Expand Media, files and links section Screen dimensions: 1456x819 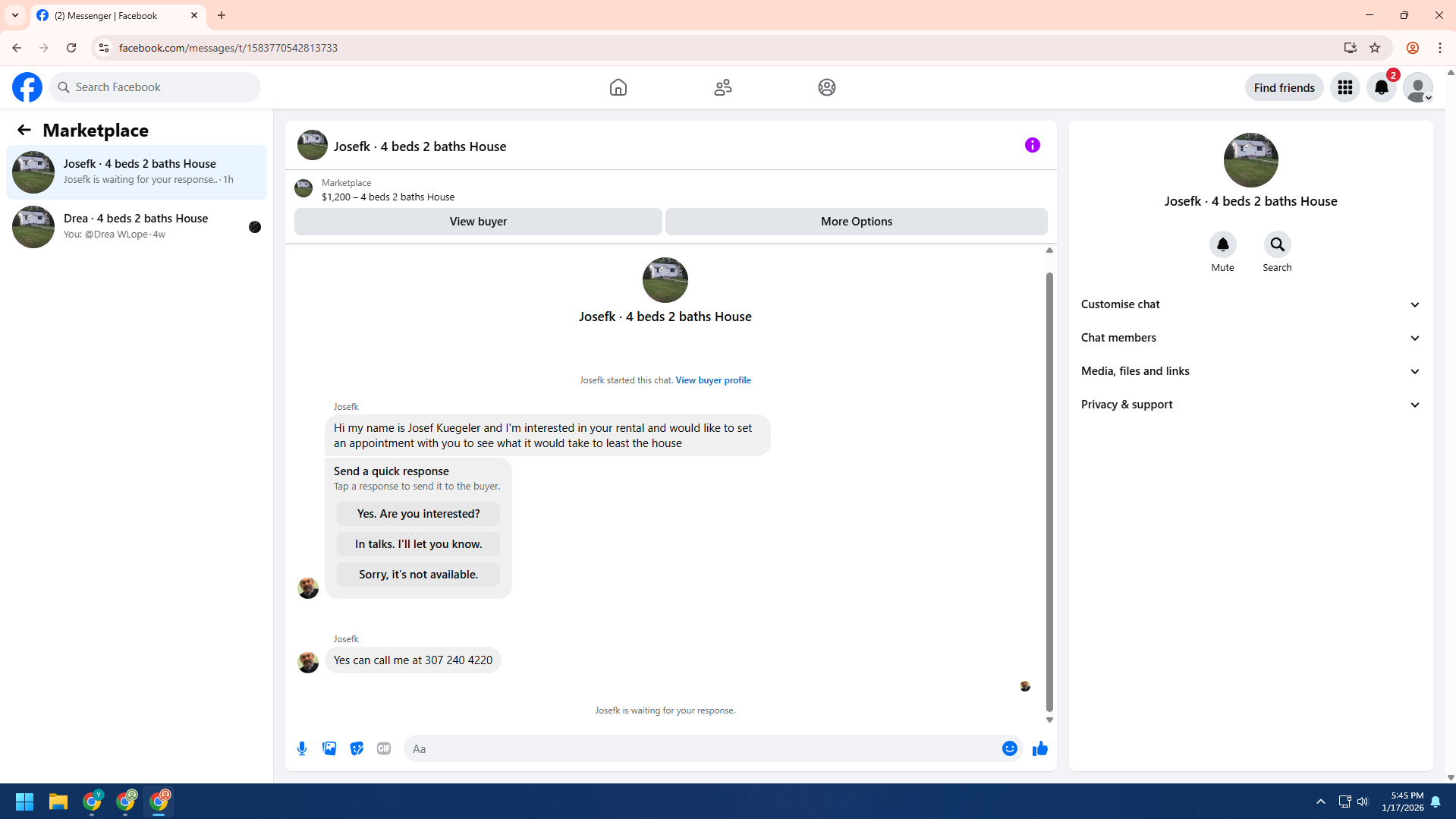coord(1250,371)
